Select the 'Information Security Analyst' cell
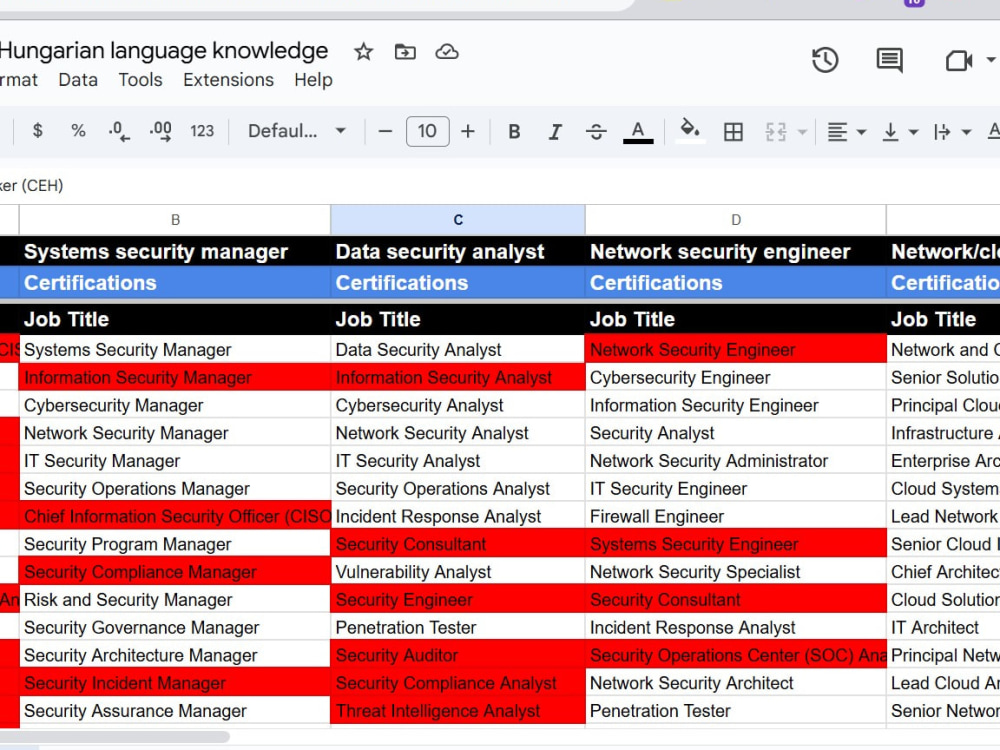This screenshot has height=750, width=1000. pyautogui.click(x=458, y=378)
